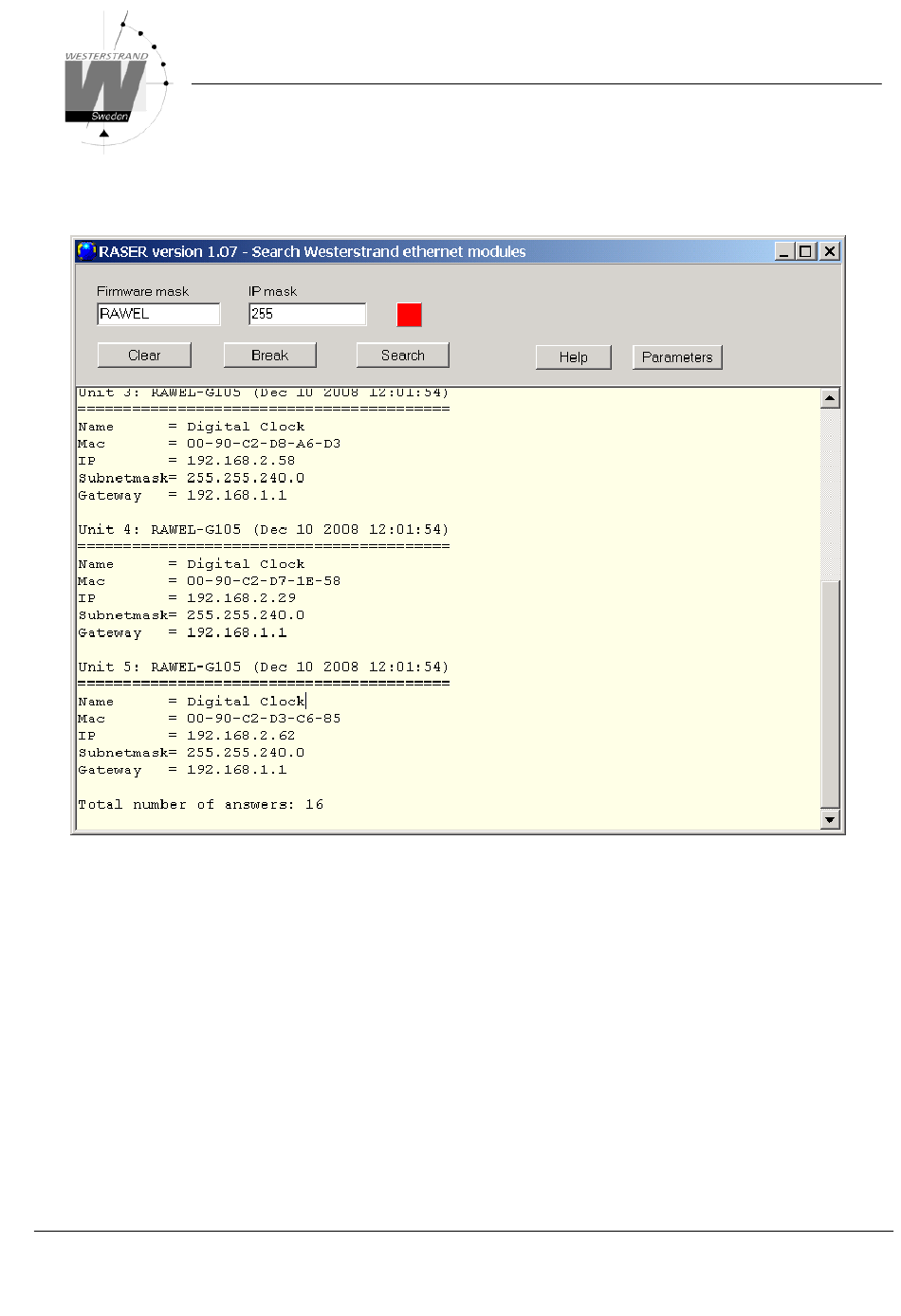Select the Unit 4 RAWEL-G105 header line

263,529
